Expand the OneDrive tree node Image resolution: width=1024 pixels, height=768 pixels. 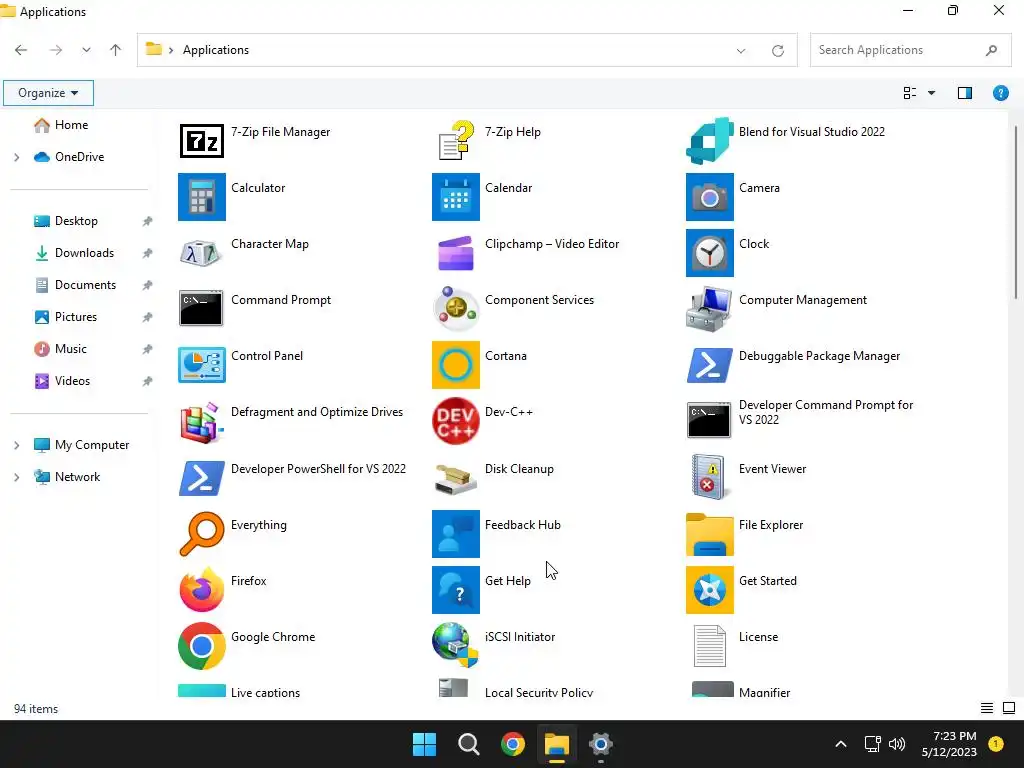(16, 157)
